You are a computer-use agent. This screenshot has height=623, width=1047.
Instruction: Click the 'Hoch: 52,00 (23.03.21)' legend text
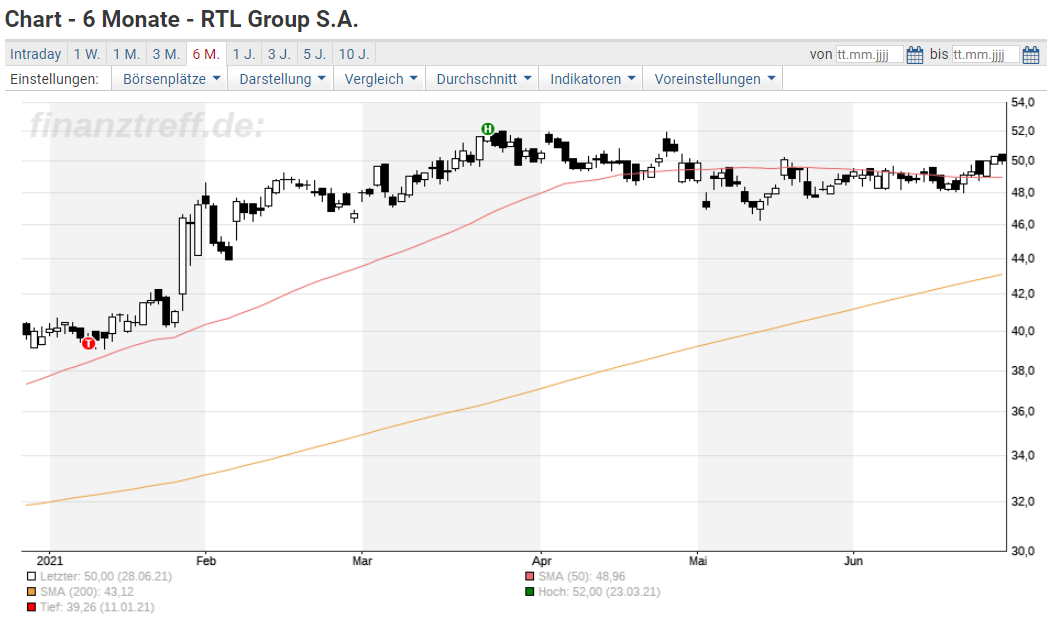(599, 592)
